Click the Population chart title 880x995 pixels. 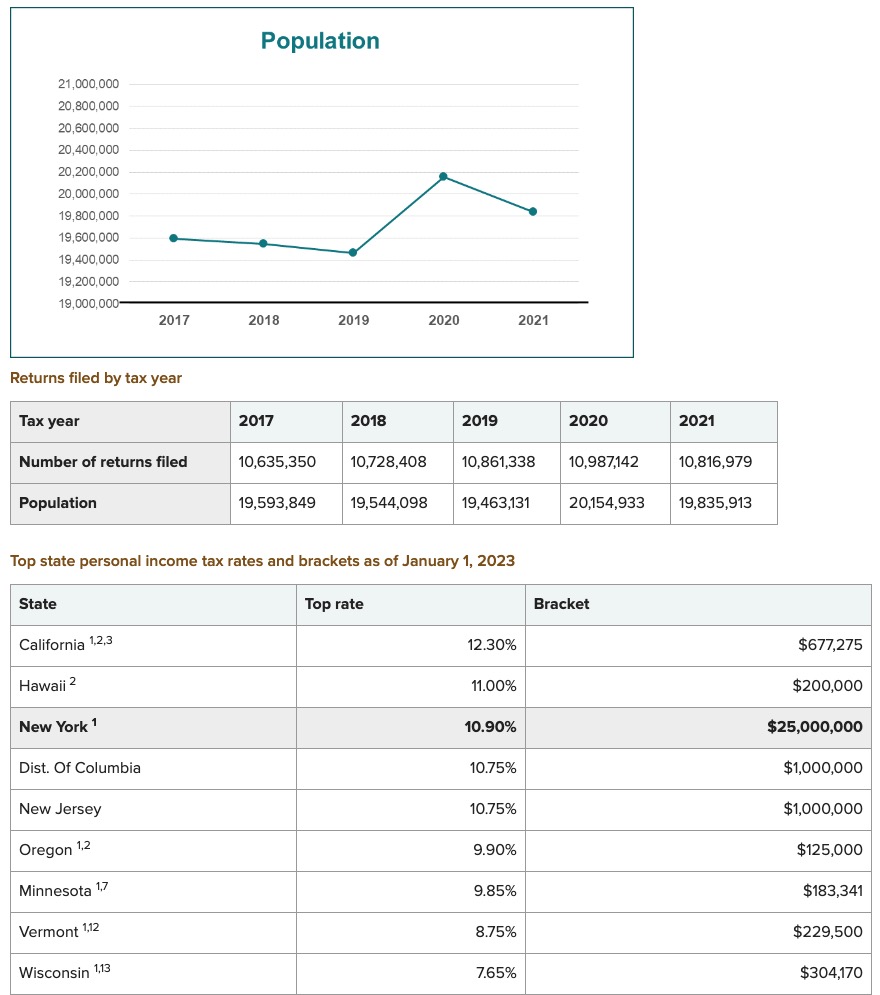(320, 41)
